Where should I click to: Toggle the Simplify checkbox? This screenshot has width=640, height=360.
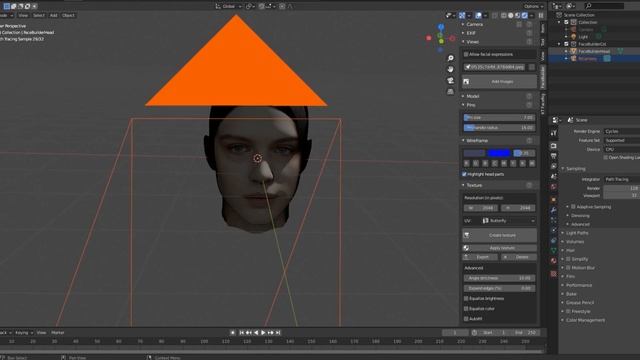click(568, 259)
